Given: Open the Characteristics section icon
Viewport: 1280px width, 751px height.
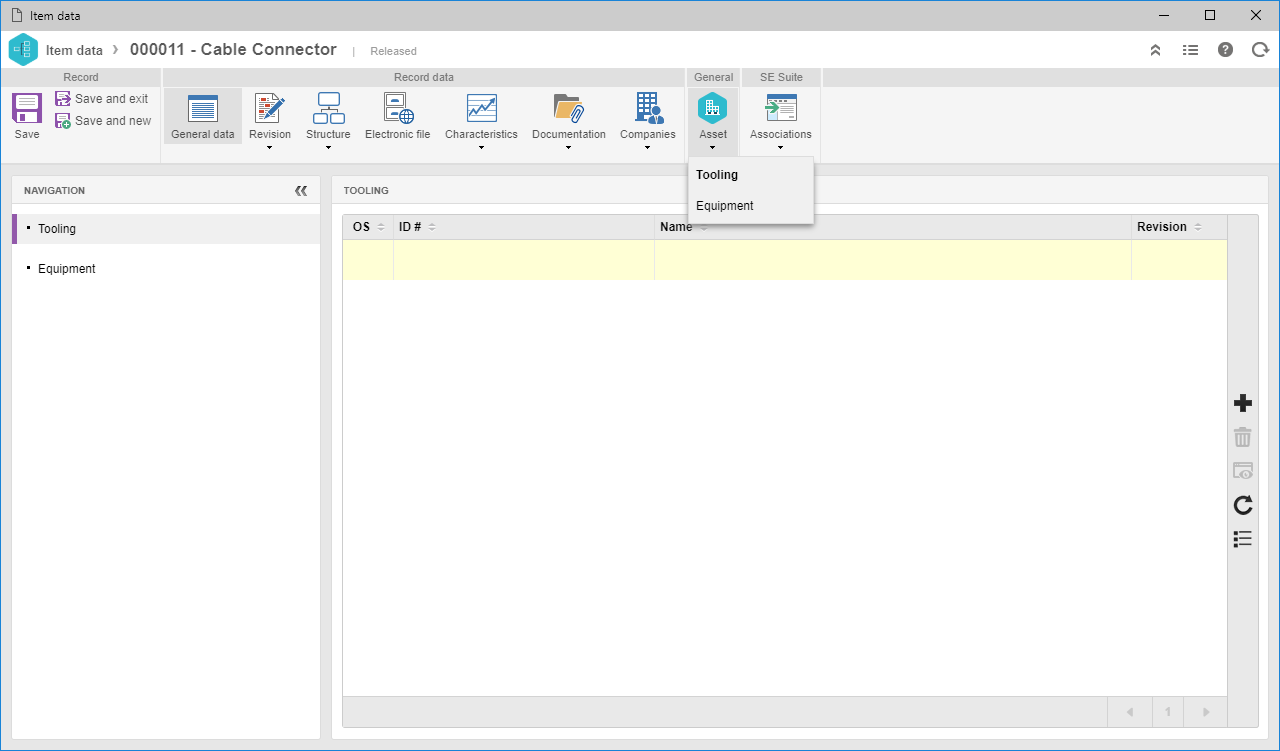Looking at the screenshot, I should pos(482,108).
